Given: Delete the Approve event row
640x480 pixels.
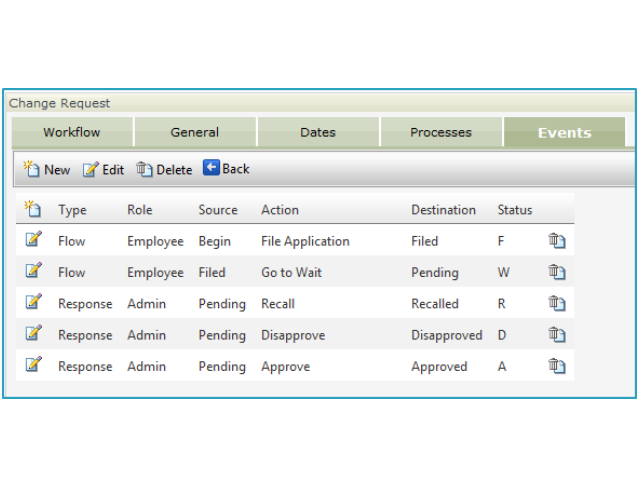Looking at the screenshot, I should coord(557,366).
